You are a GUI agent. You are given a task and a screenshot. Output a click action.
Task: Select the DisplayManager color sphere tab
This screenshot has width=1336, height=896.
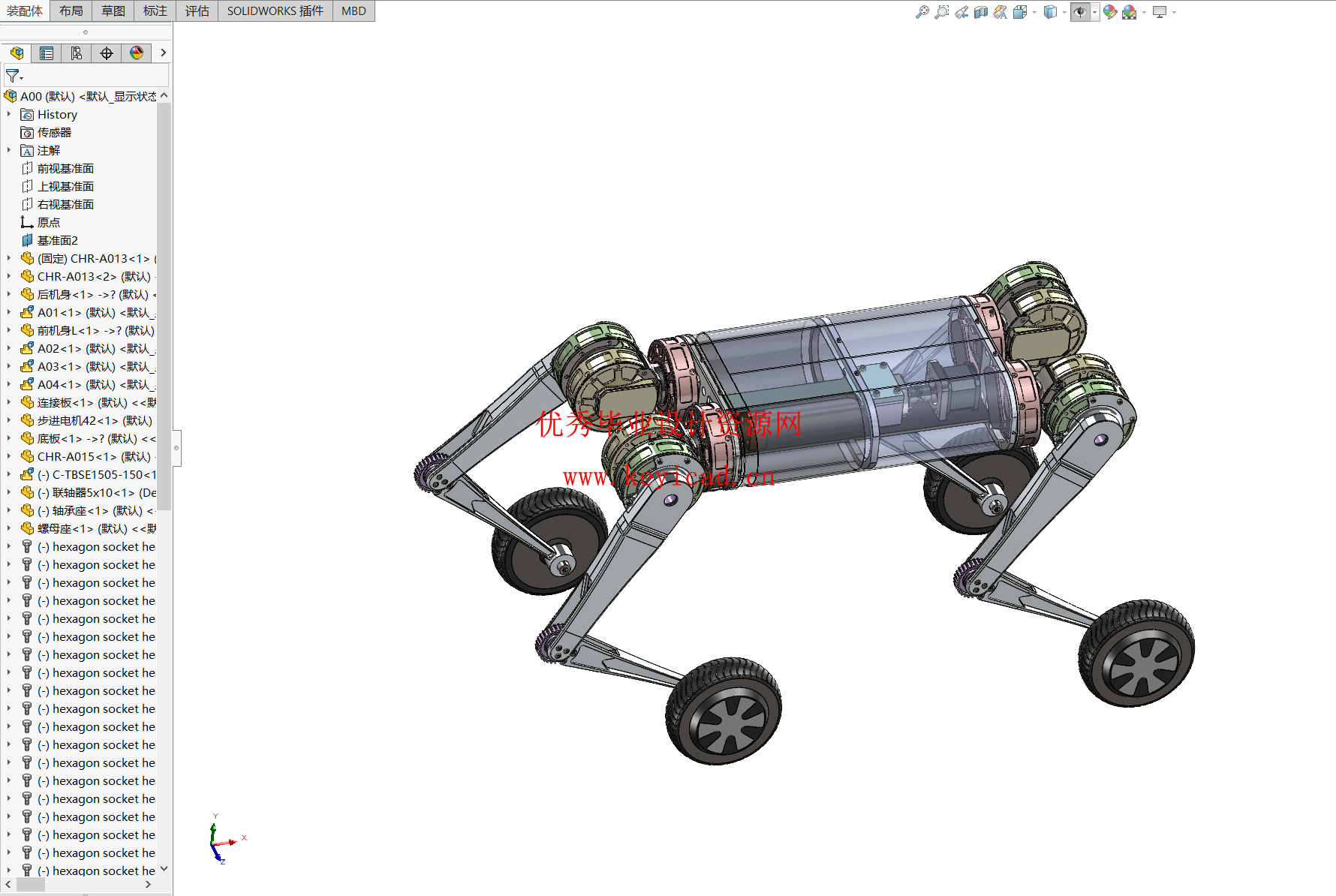pos(137,53)
